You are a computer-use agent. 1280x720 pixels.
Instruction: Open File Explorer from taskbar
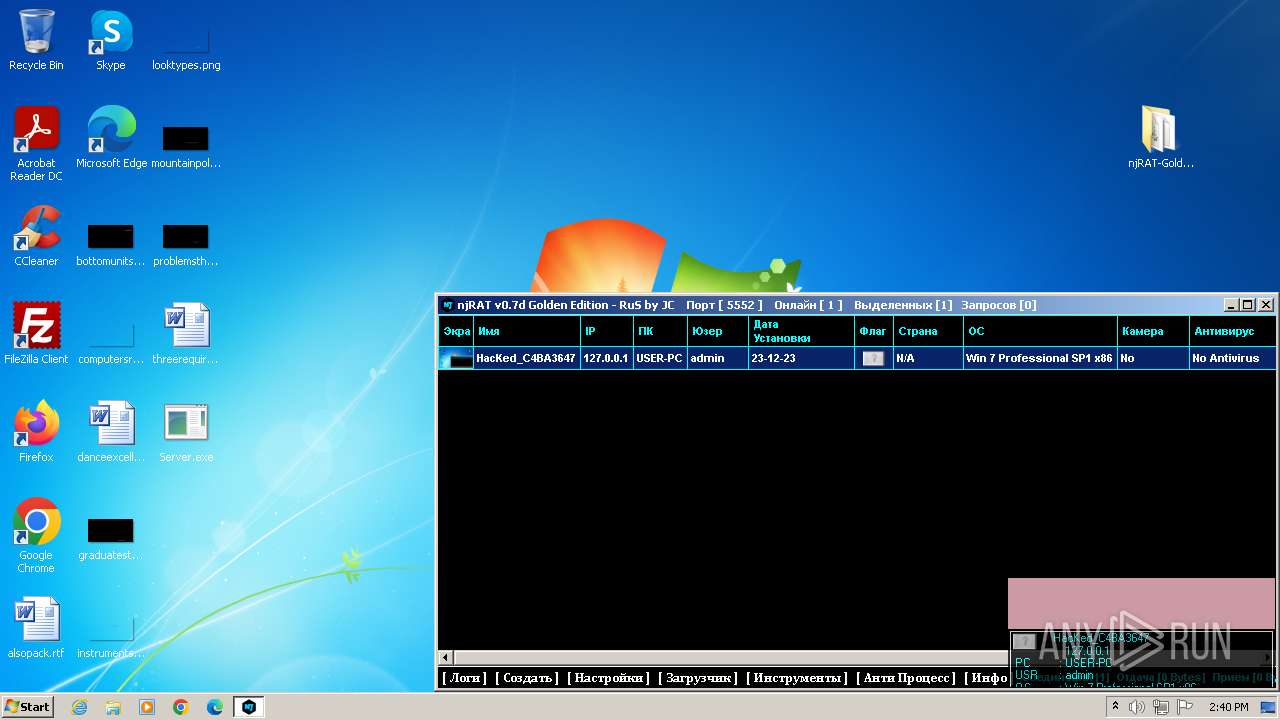(113, 707)
